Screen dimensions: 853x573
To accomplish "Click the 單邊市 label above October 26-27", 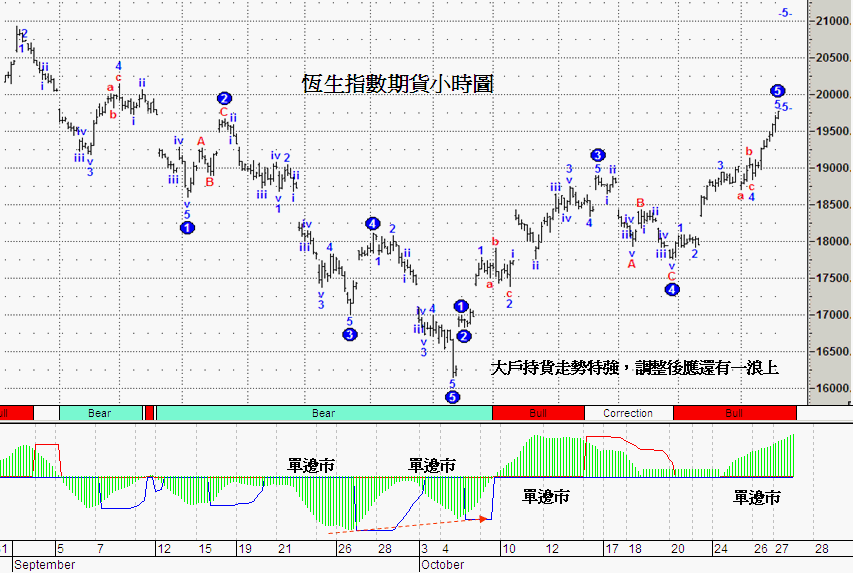I will pyautogui.click(x=757, y=497).
